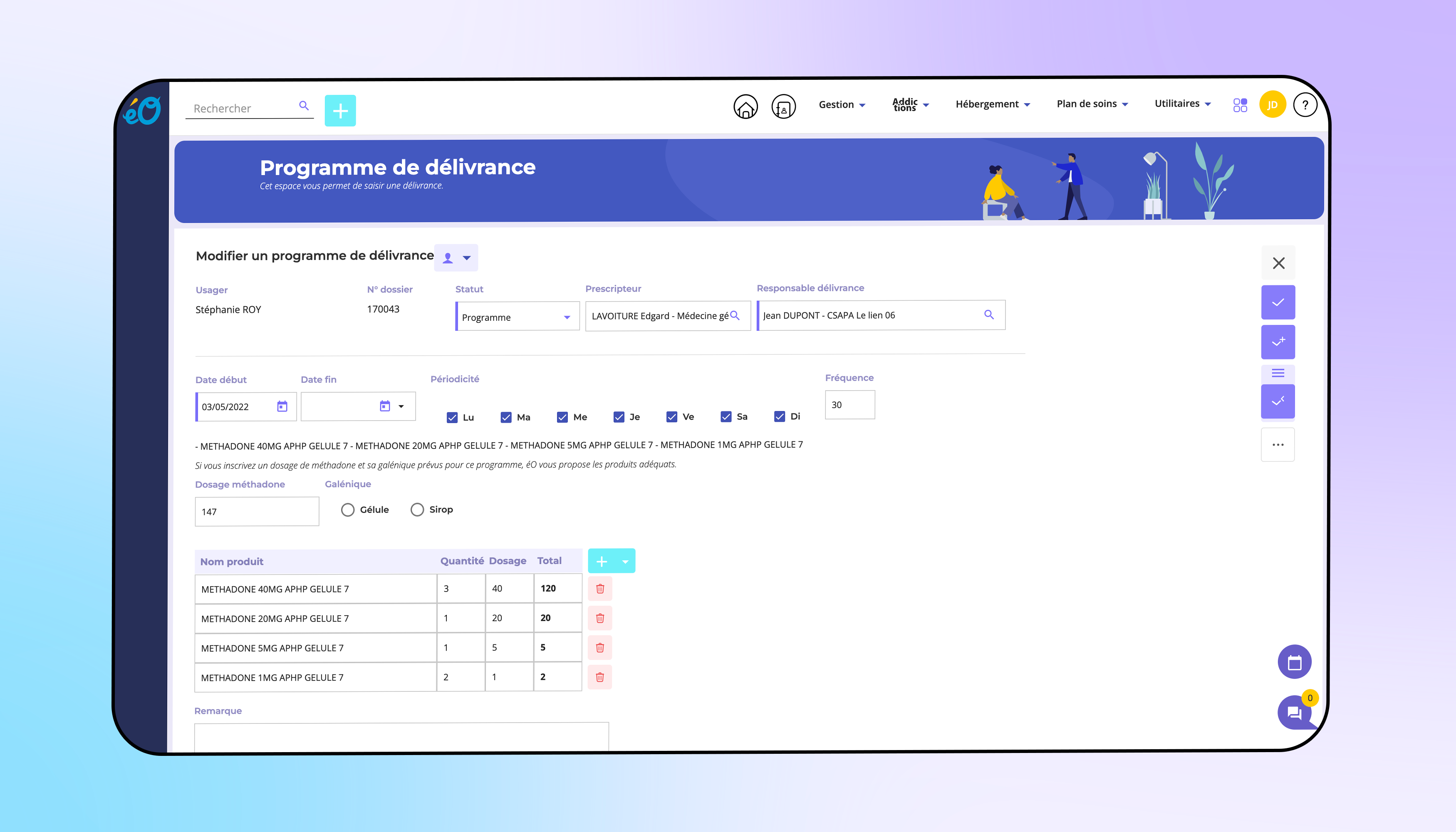Click Dosage méthadone field 147
The width and height of the screenshot is (1456, 832).
tap(257, 511)
